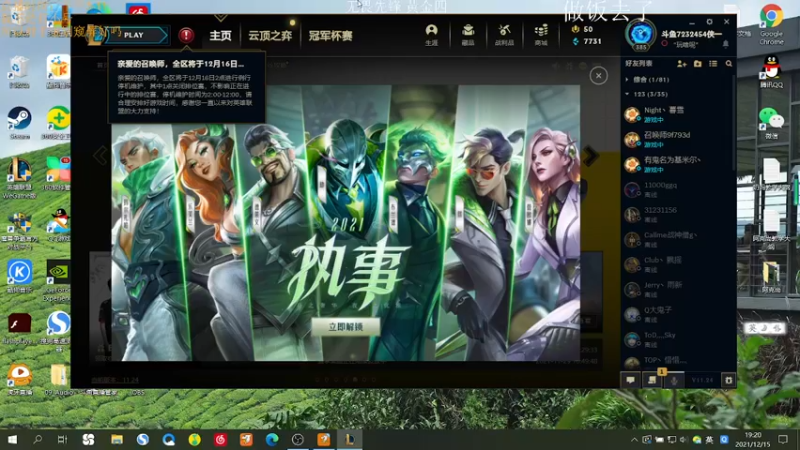The width and height of the screenshot is (800, 450).
Task: Click the currency balance 7731
Action: coord(587,41)
